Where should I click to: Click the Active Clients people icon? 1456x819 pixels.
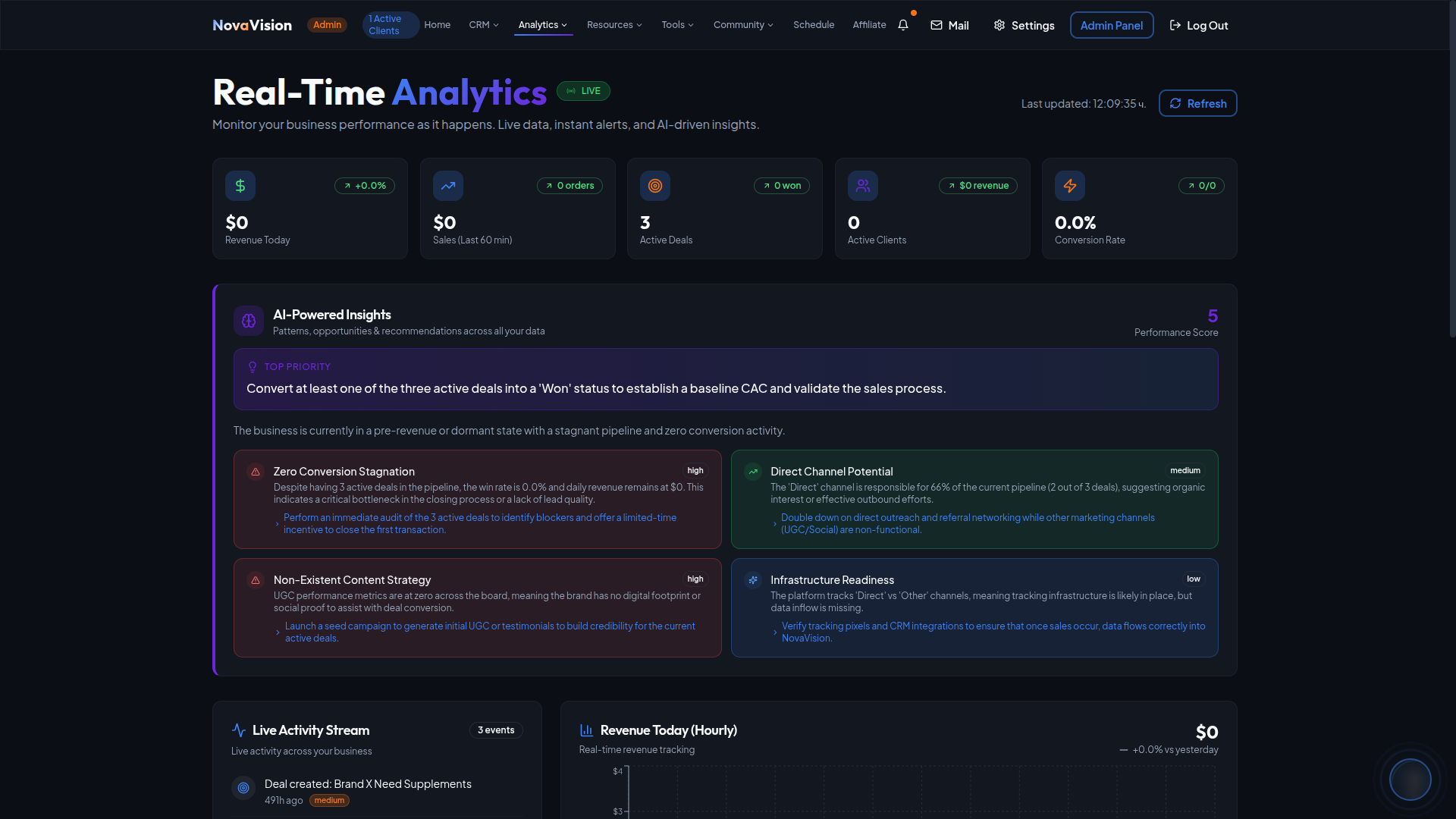[x=862, y=186]
